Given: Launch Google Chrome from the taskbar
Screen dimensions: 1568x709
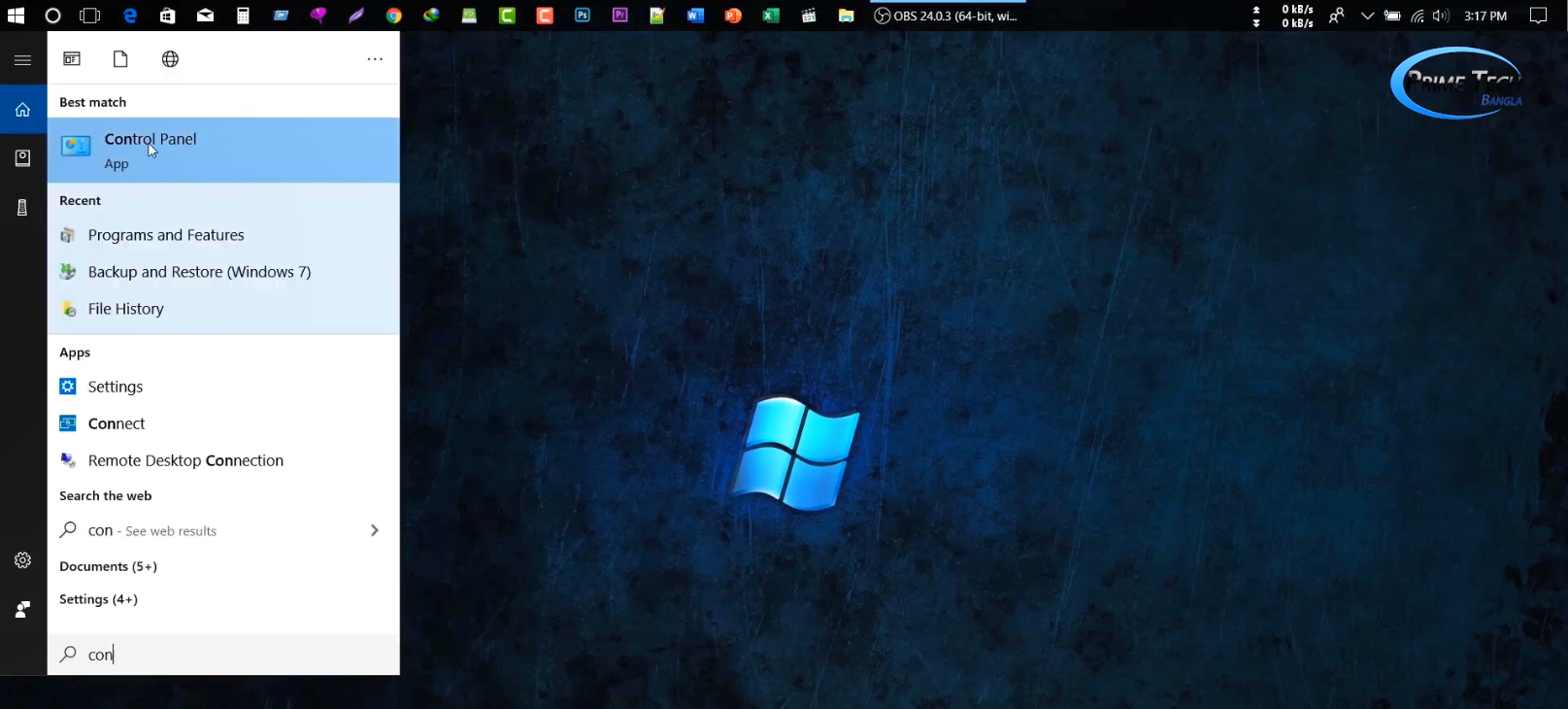Looking at the screenshot, I should tap(393, 16).
